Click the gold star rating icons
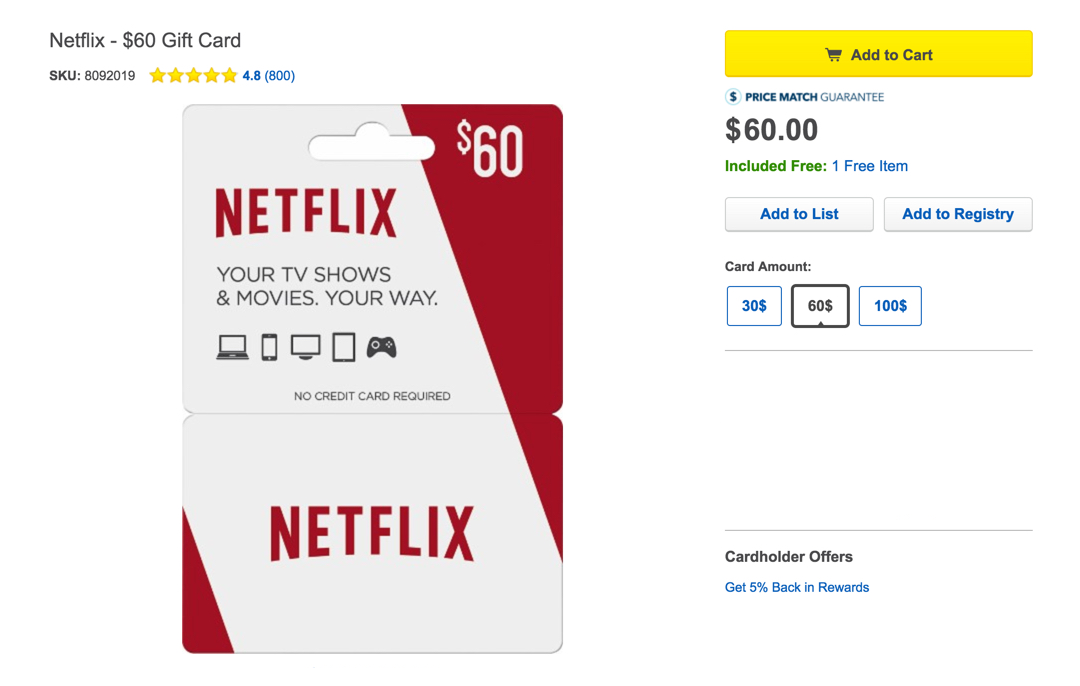 [193, 76]
